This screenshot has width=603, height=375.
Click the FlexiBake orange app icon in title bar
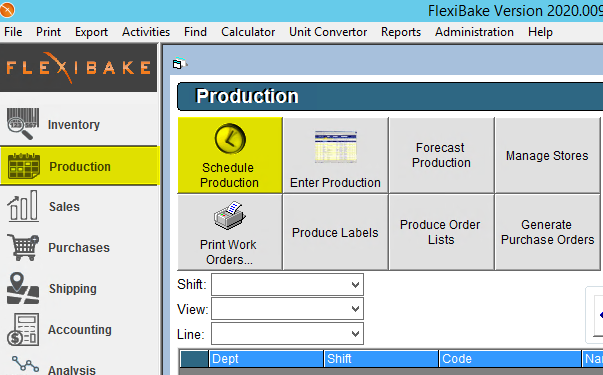tap(7, 10)
